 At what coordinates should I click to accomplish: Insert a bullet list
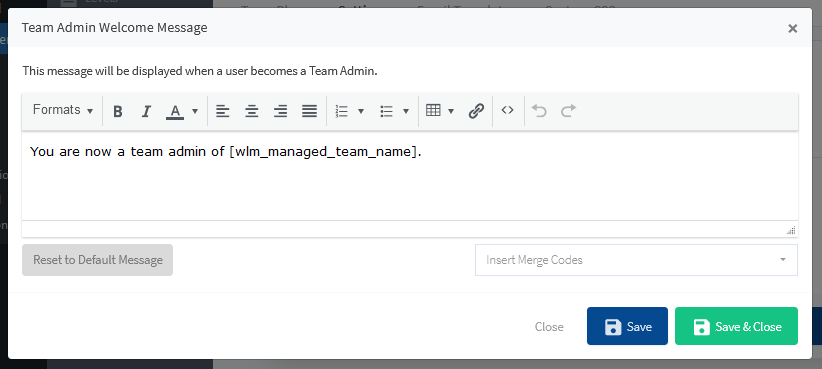pos(387,111)
